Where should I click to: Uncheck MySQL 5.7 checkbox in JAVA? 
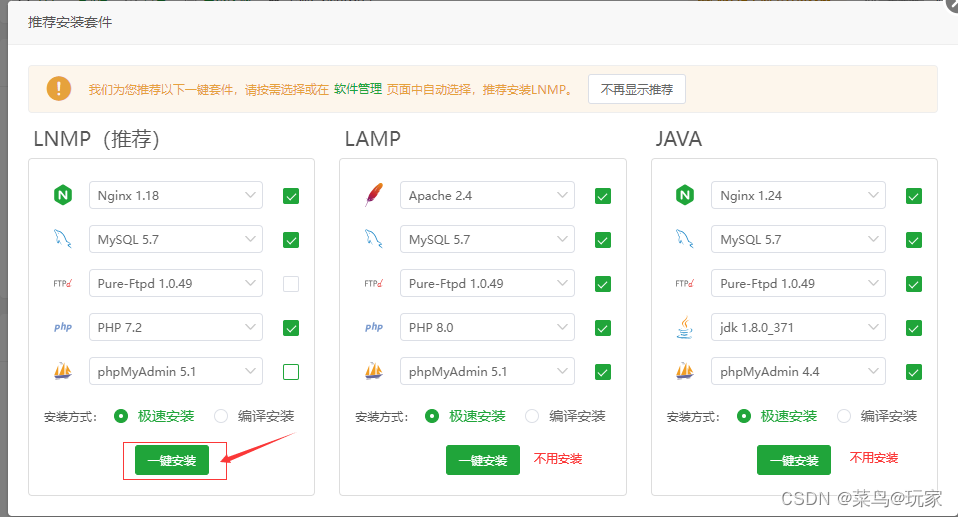point(914,240)
